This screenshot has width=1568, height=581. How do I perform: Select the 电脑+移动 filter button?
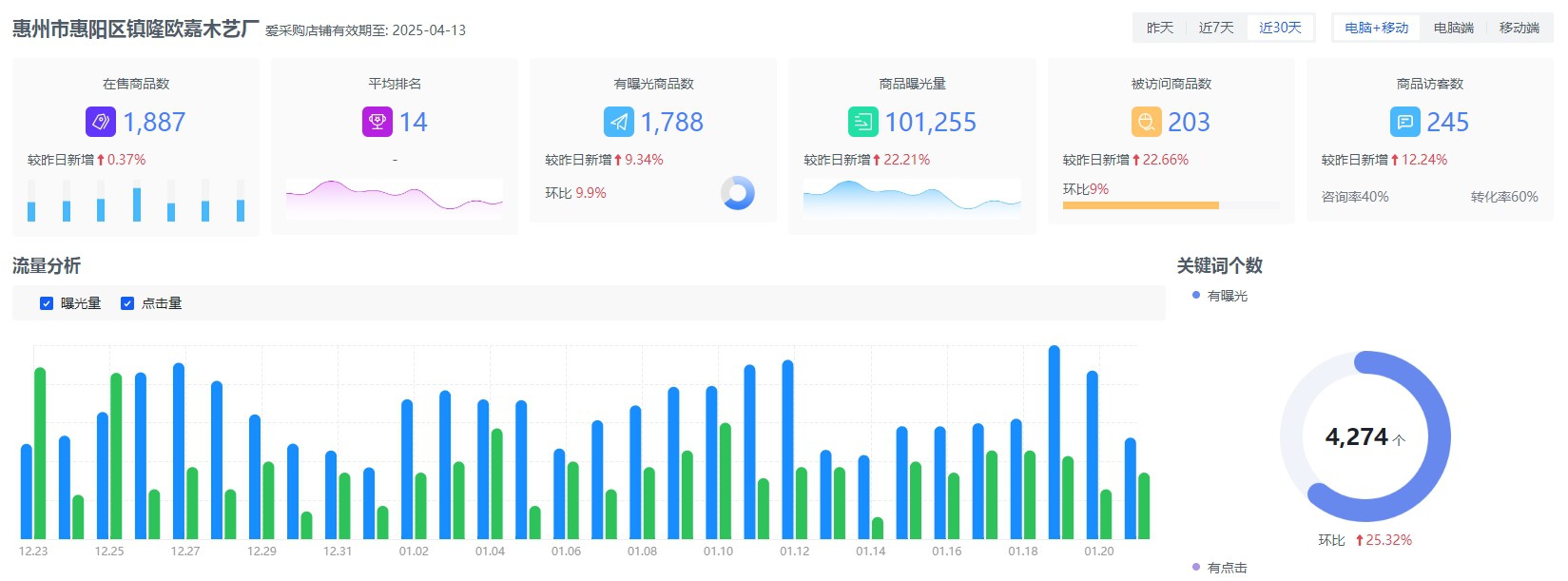click(x=1377, y=28)
